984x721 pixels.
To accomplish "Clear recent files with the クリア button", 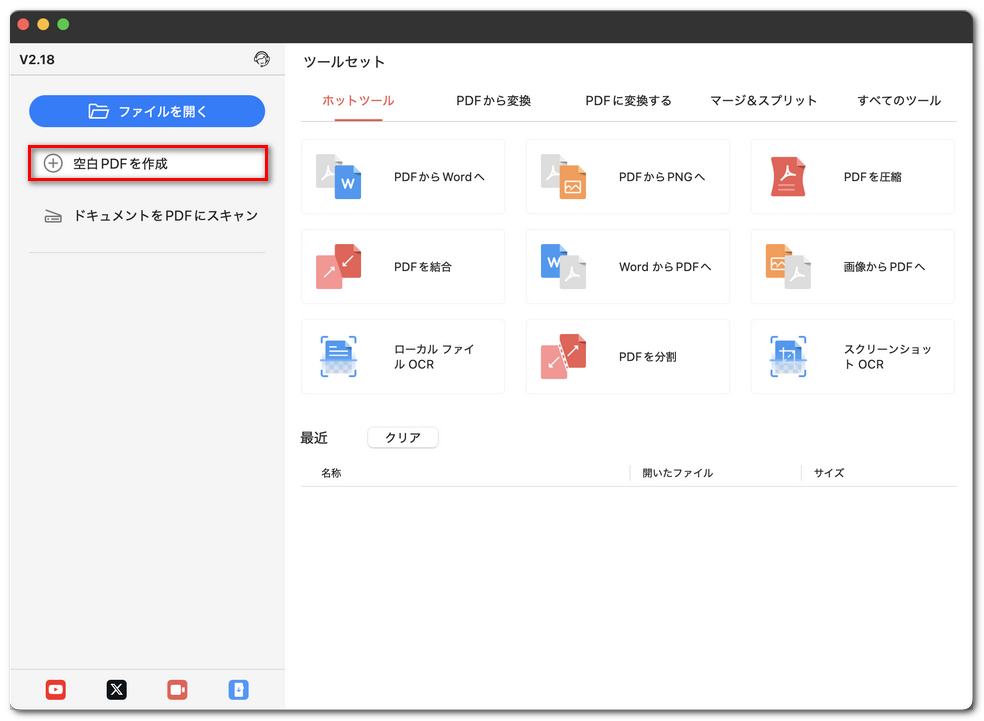I will [402, 437].
